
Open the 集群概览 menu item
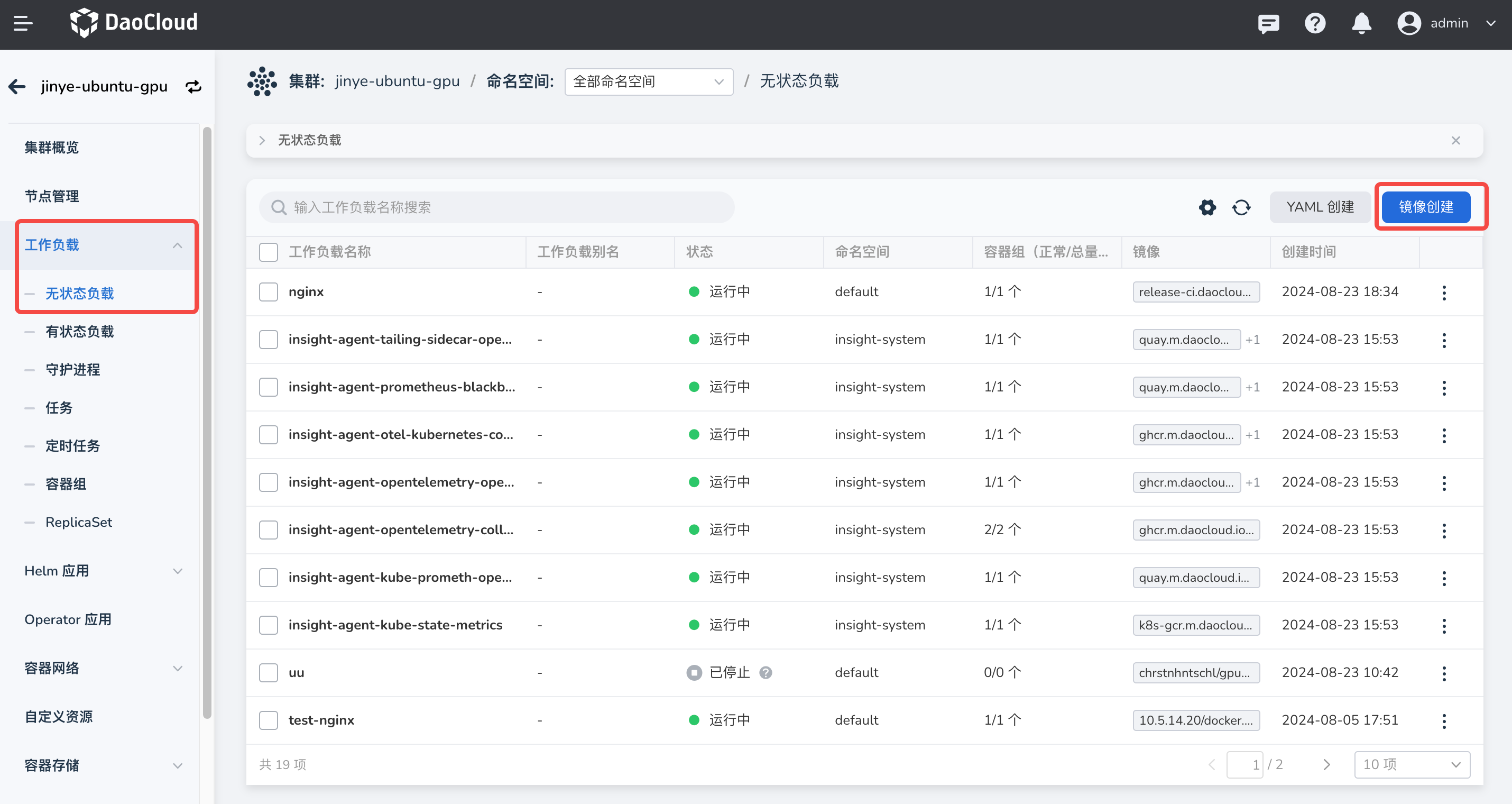52,148
